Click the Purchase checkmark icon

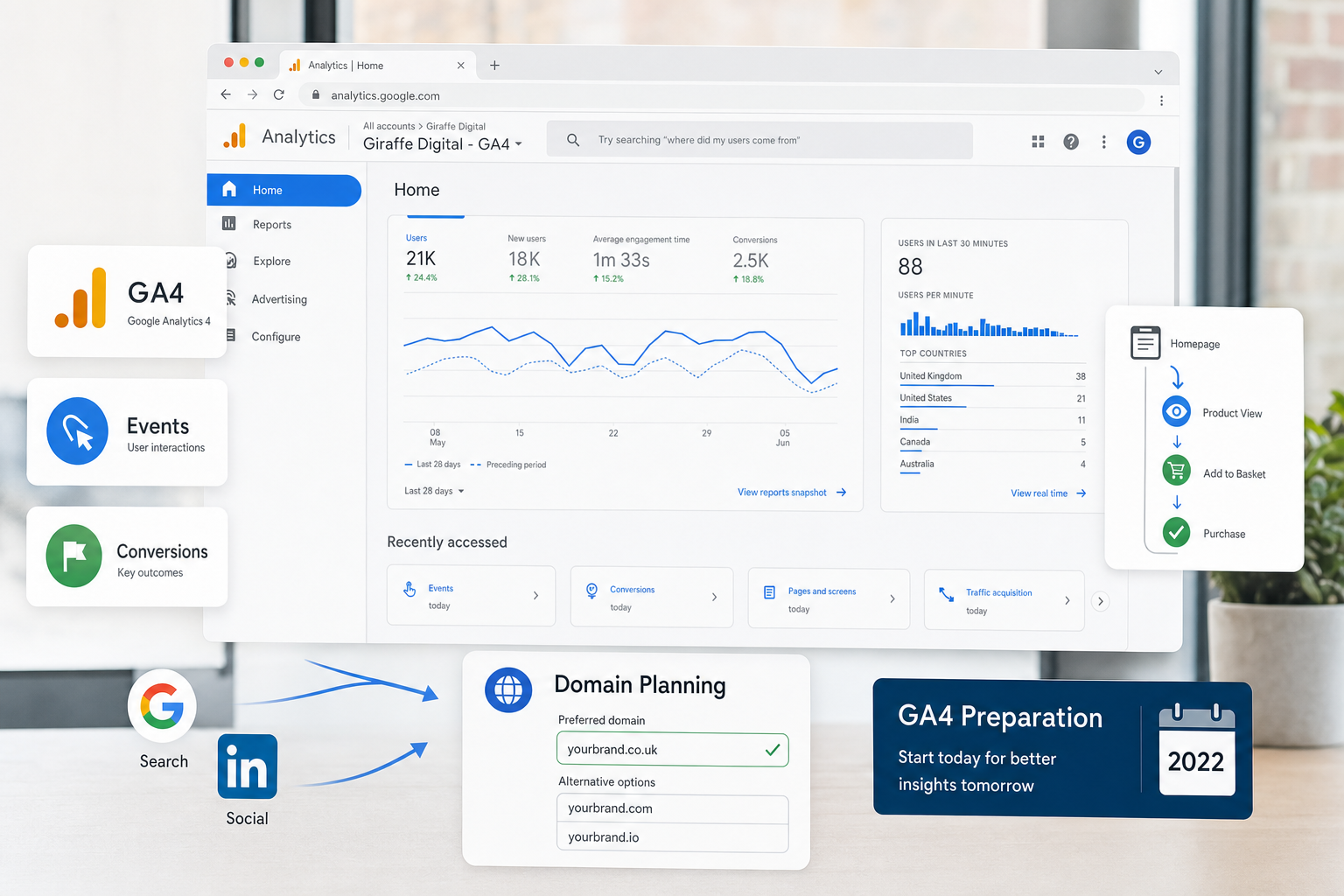point(1176,532)
